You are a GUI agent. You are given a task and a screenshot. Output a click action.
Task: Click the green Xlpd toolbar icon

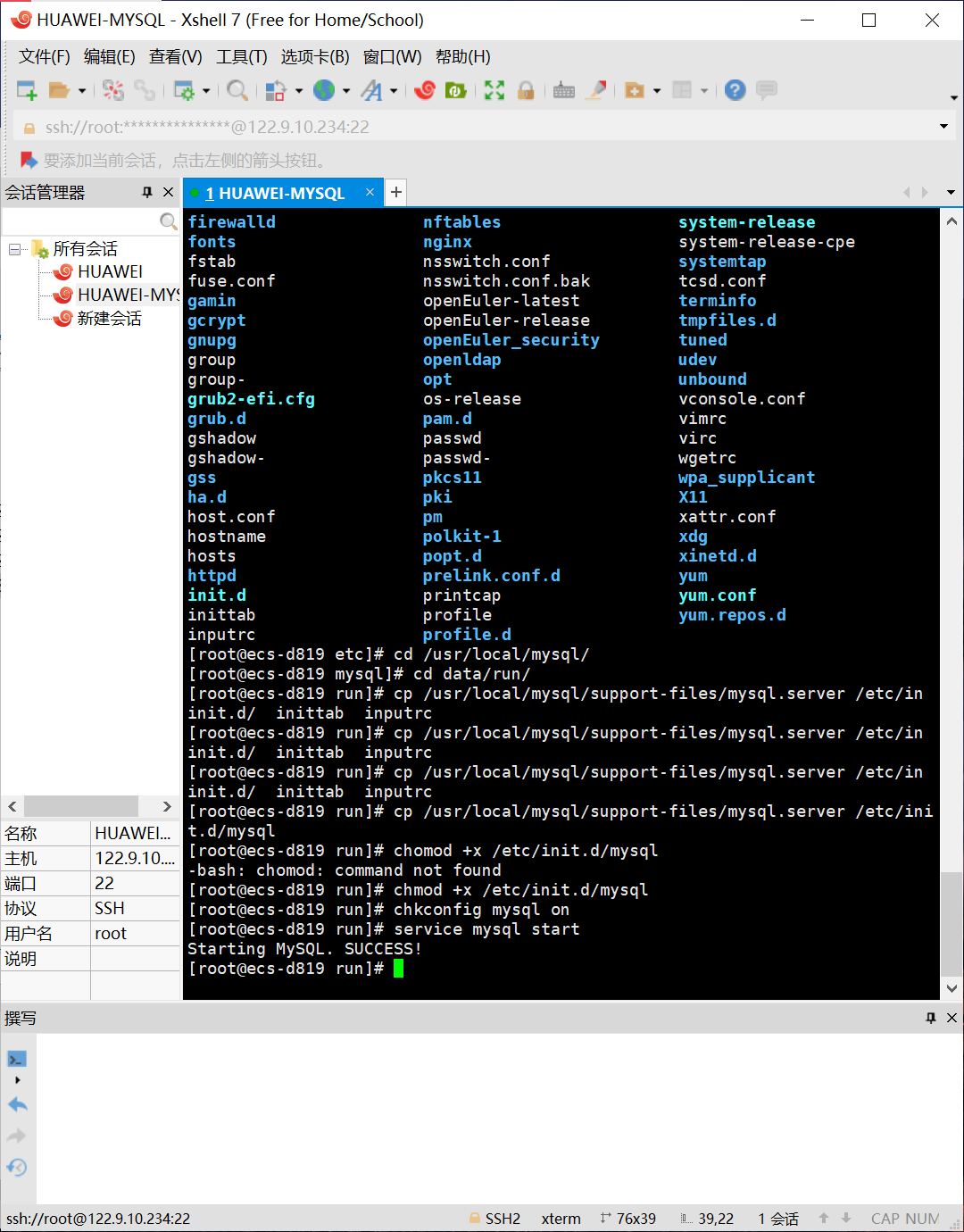point(456,90)
